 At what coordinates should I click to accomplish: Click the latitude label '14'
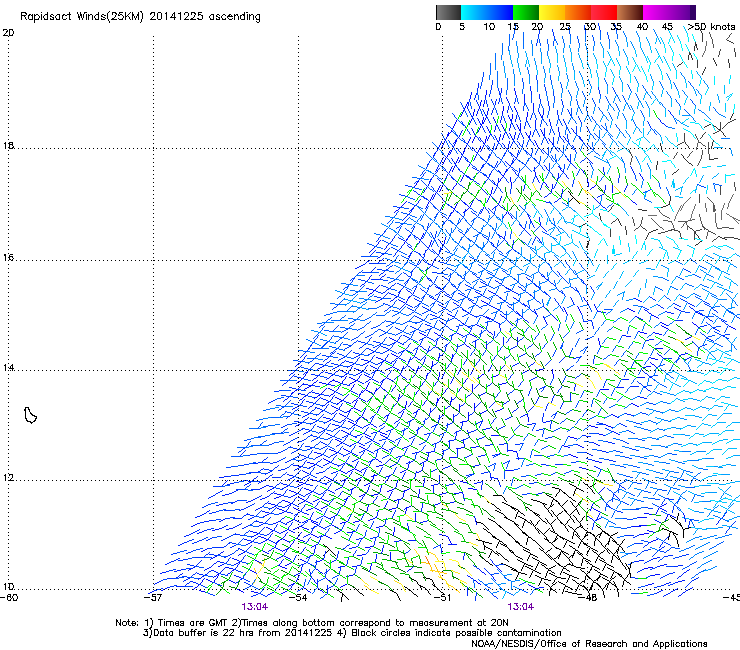coord(8,367)
